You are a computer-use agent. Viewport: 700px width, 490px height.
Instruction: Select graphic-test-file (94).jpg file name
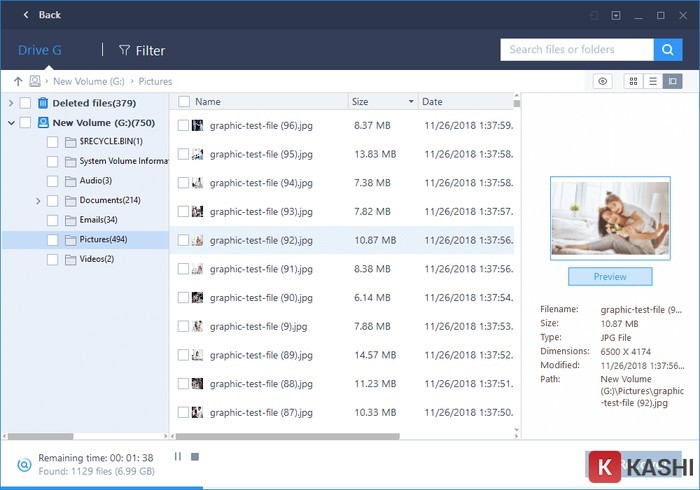[261, 183]
